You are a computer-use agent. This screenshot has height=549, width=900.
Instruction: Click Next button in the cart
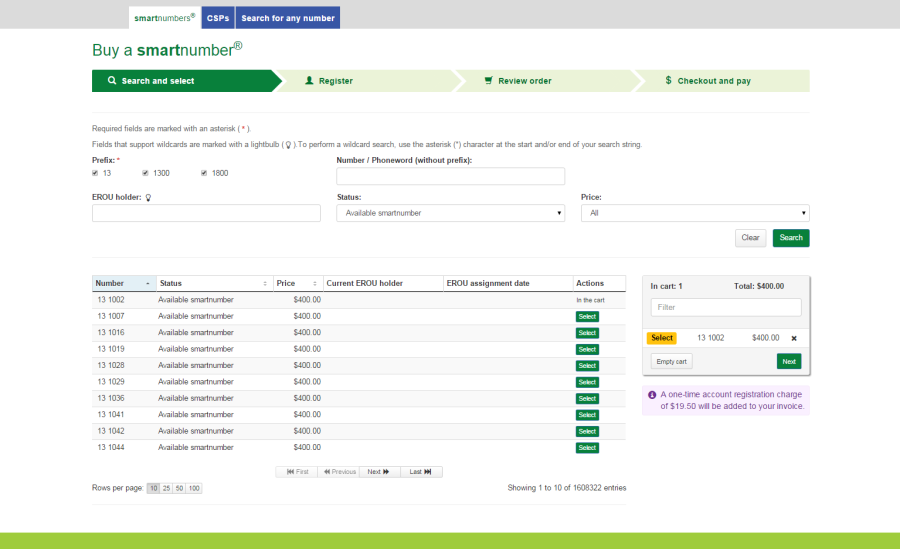pyautogui.click(x=789, y=361)
